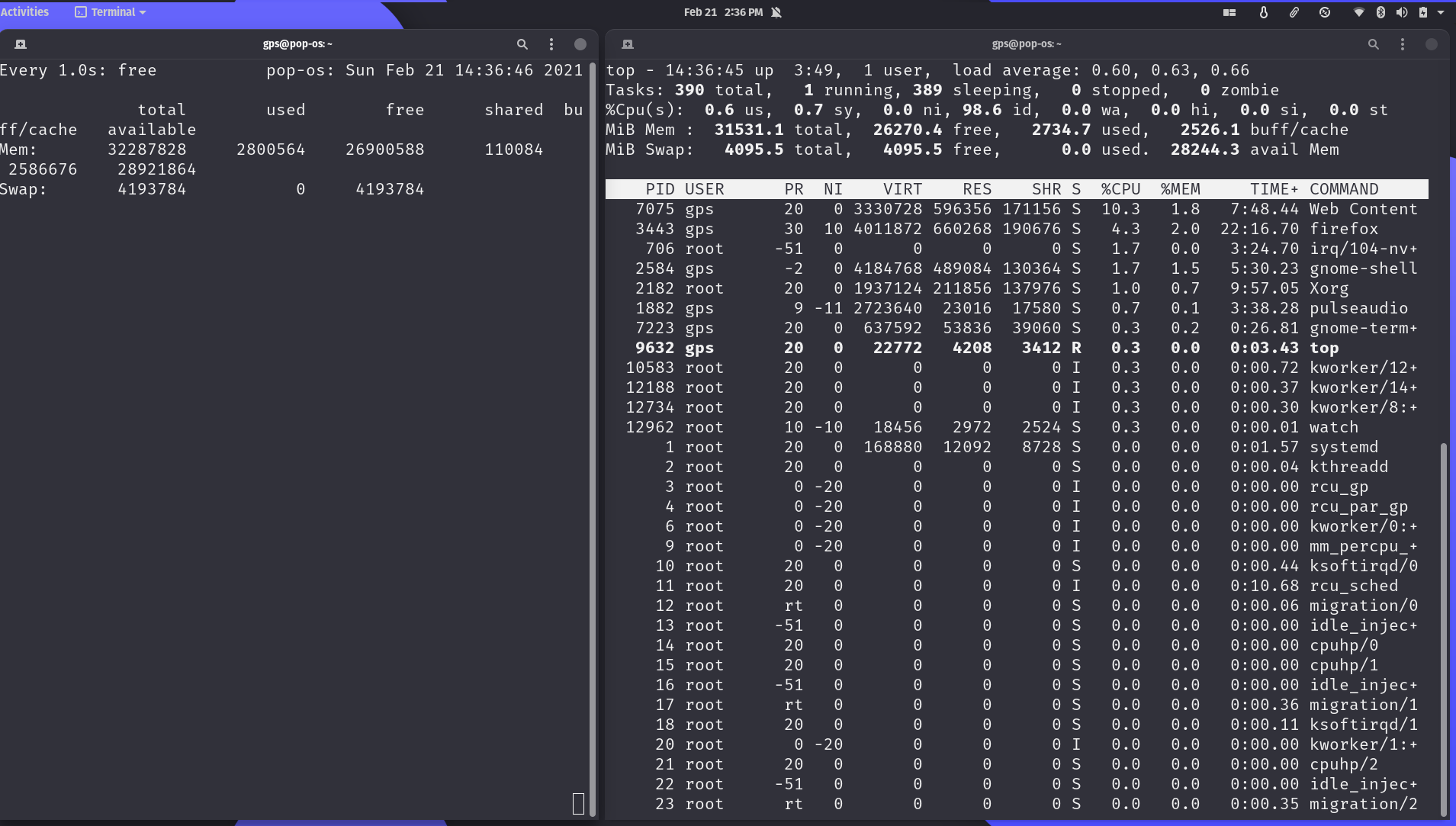Screen dimensions: 1456x826
Task: Select the kthreadd process name
Action: click(1348, 467)
